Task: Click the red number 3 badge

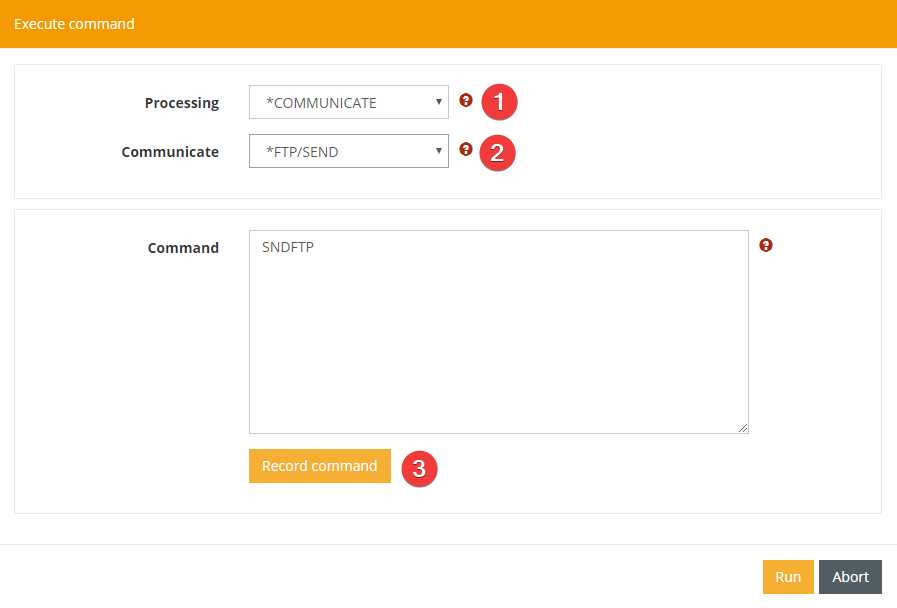Action: (420, 468)
